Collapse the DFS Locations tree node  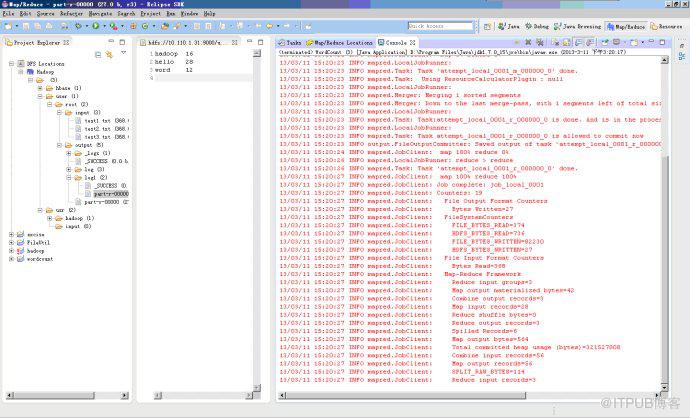pyautogui.click(x=11, y=64)
